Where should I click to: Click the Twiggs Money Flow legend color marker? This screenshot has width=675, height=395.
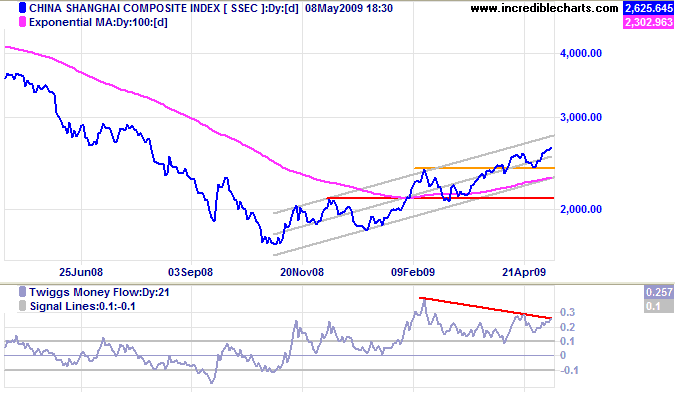pos(22,292)
